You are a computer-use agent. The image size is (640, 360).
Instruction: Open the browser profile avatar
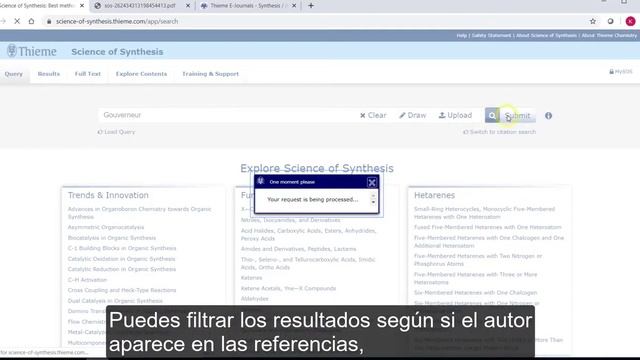pos(630,21)
